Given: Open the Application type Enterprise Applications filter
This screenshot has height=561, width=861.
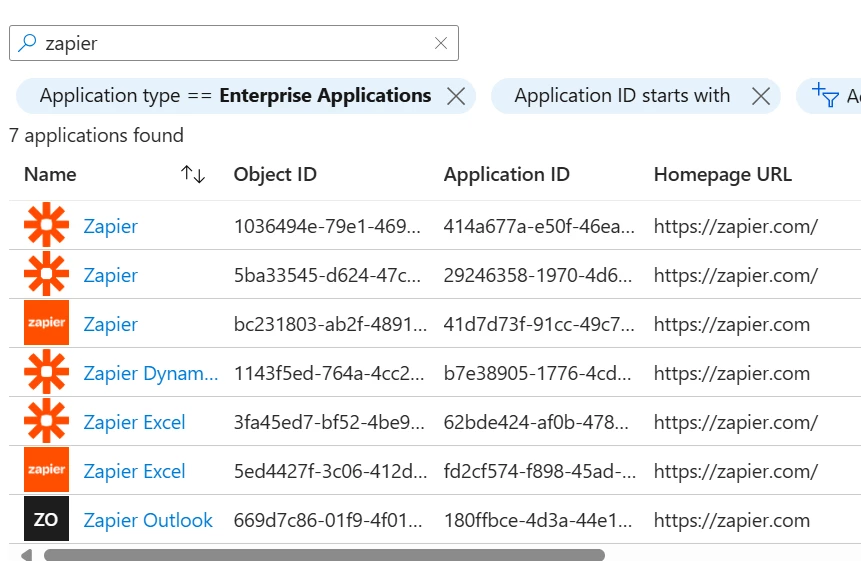Looking at the screenshot, I should click(x=235, y=96).
